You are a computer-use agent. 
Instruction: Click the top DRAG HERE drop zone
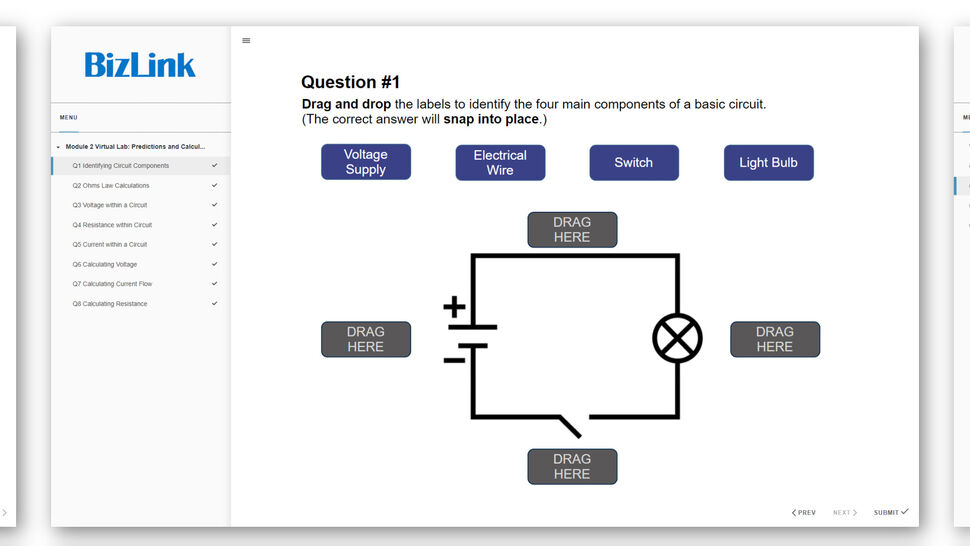[x=572, y=230]
